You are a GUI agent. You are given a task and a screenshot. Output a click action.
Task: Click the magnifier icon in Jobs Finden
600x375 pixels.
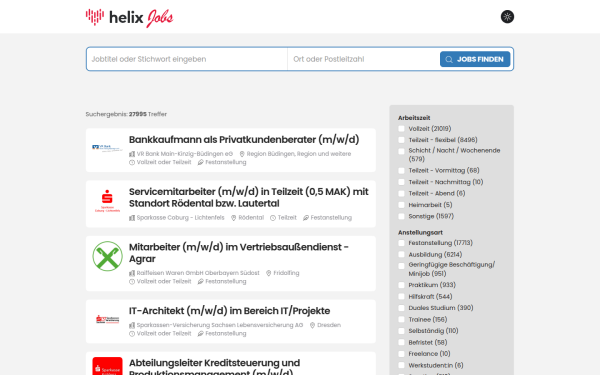pos(449,59)
